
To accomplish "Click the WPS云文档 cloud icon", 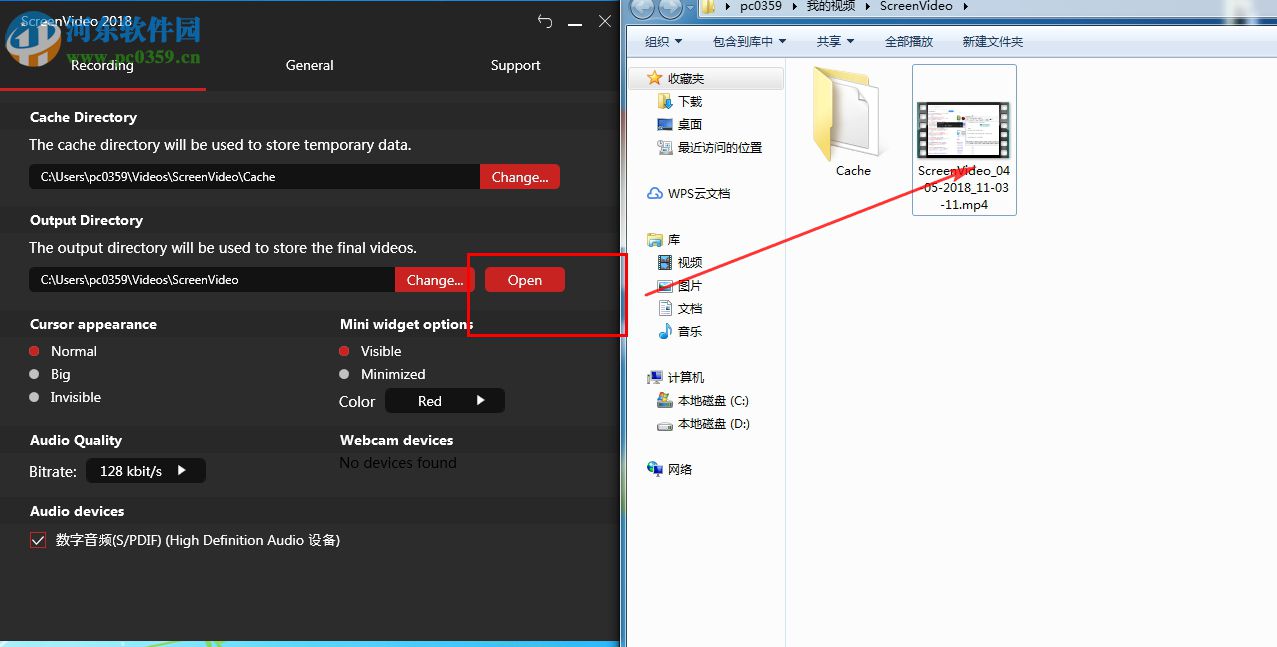I will [655, 193].
